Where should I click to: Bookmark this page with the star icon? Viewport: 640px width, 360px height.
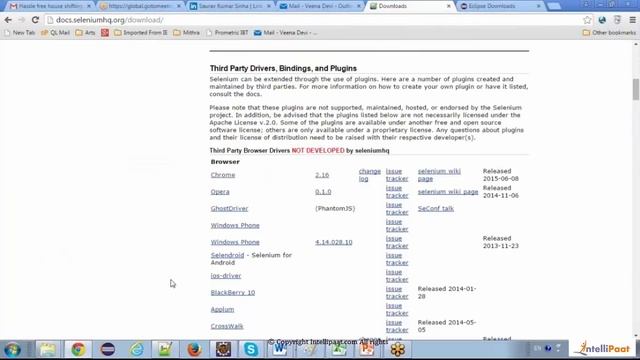tap(587, 20)
